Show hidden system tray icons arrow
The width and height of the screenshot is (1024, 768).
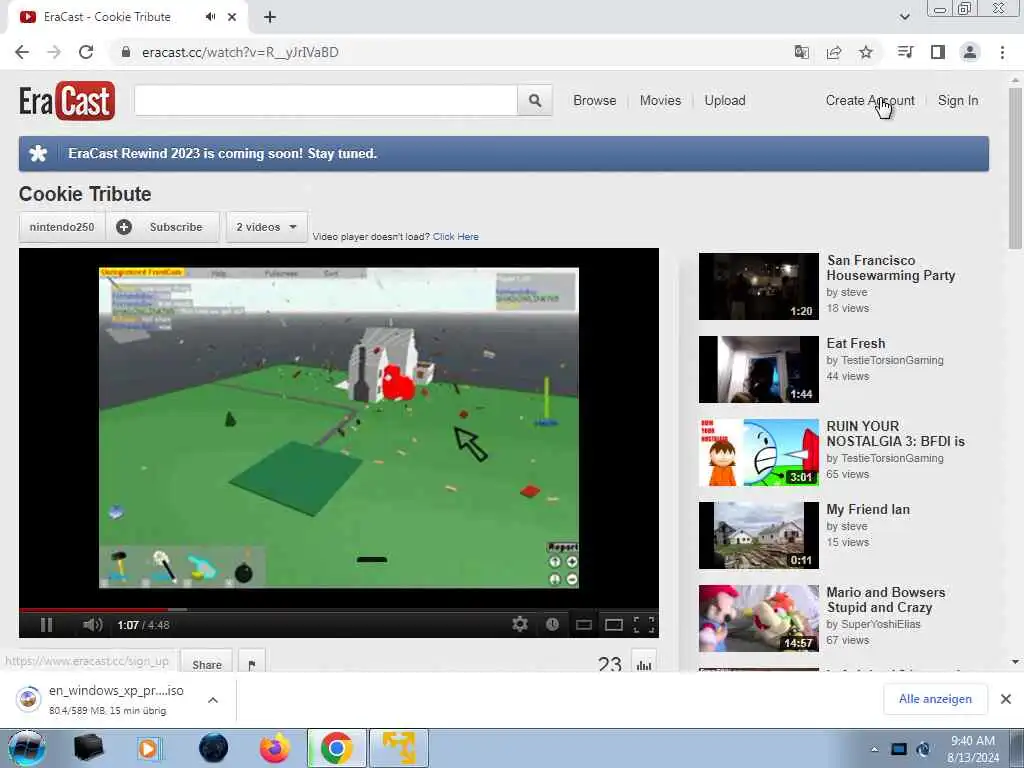point(874,749)
